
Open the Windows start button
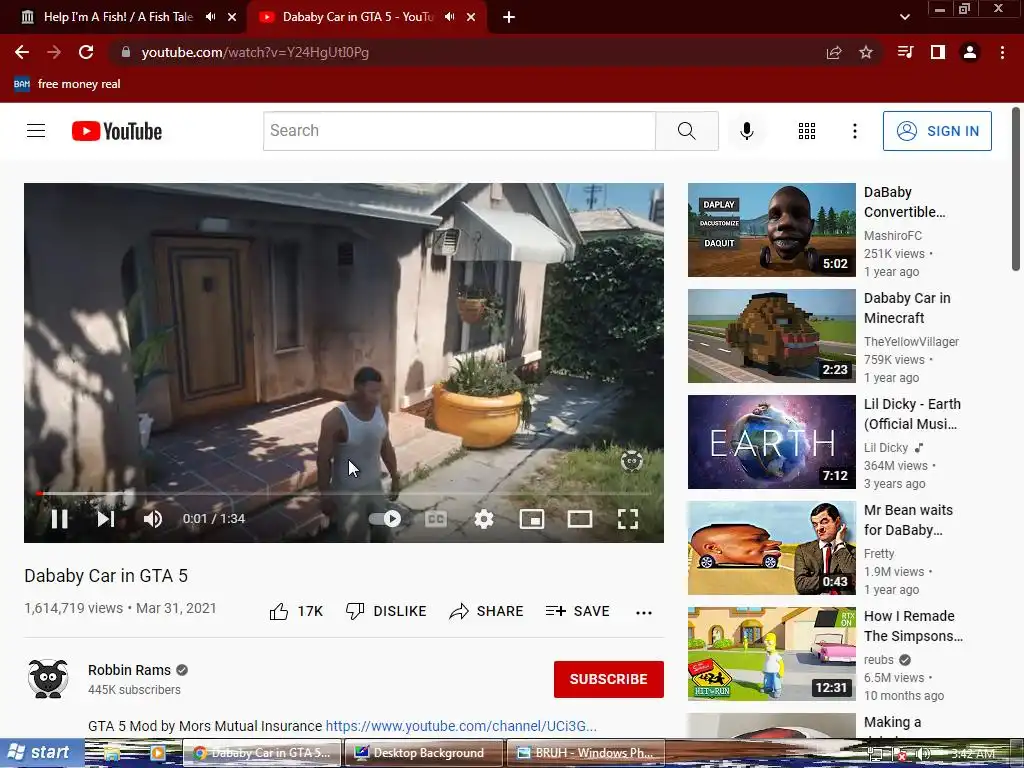click(41, 753)
